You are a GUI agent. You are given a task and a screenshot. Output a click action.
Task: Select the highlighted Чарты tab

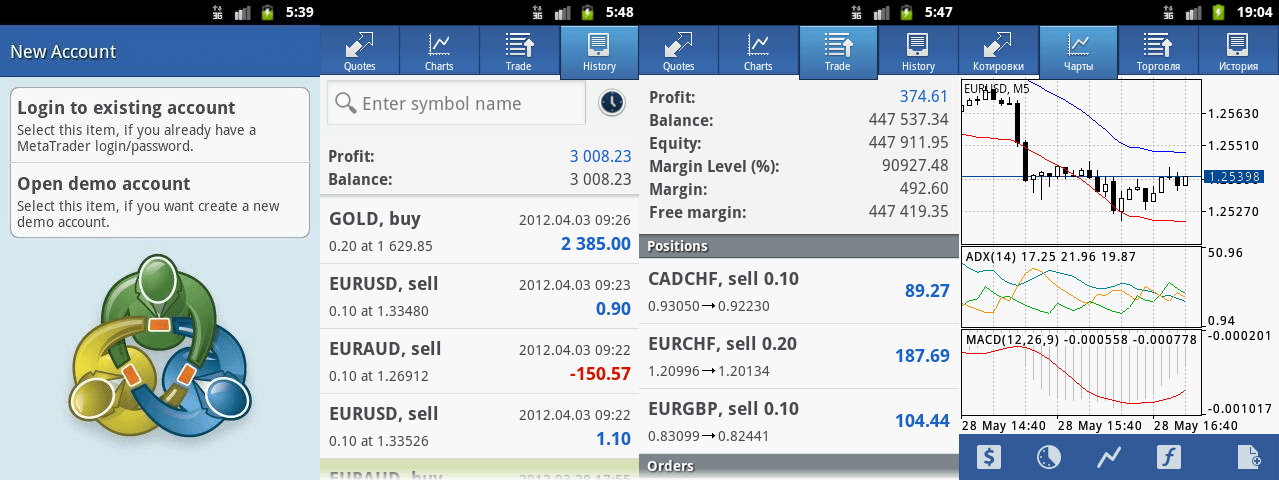1078,51
